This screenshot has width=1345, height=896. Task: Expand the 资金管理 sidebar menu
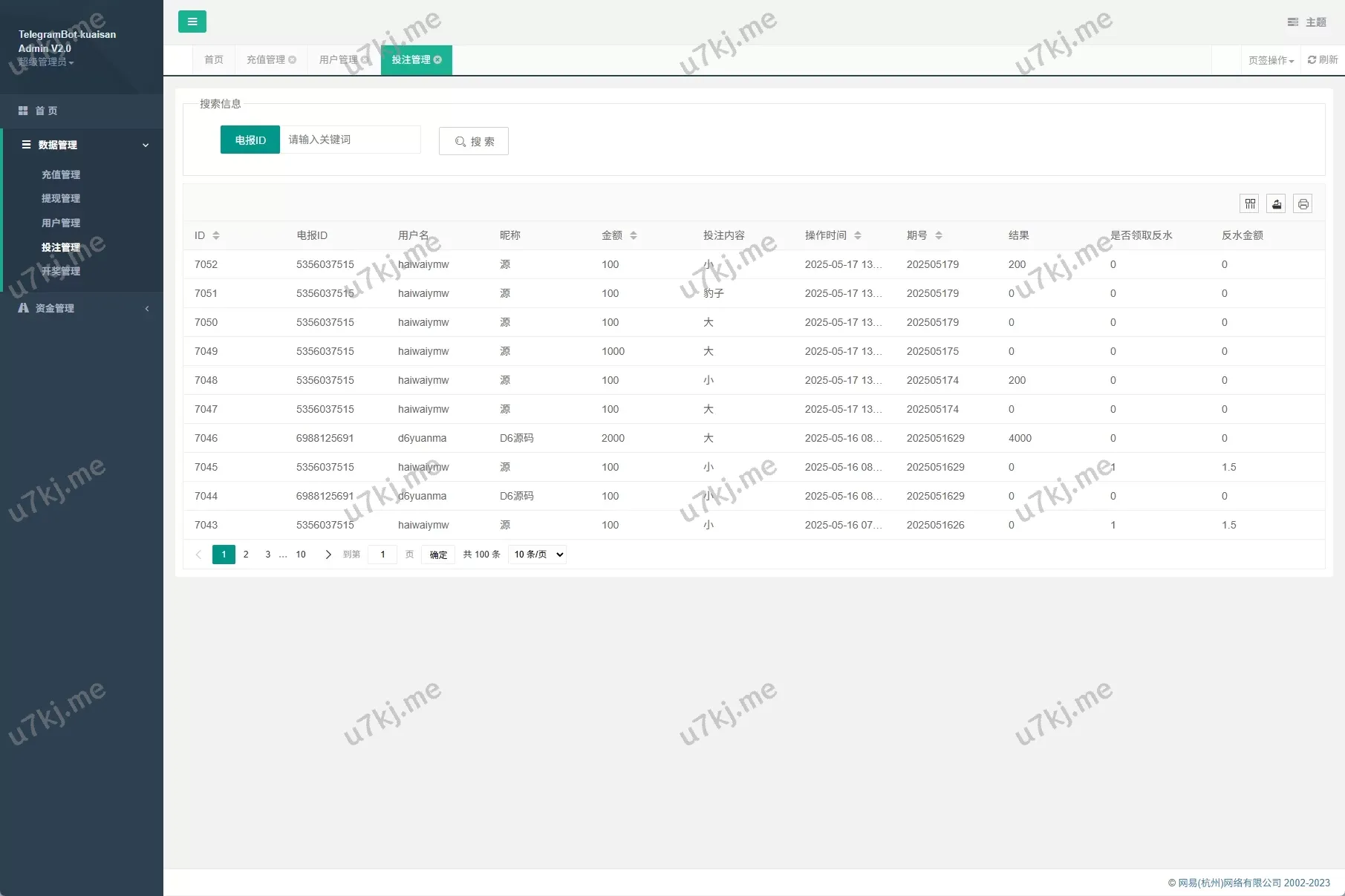tap(82, 308)
